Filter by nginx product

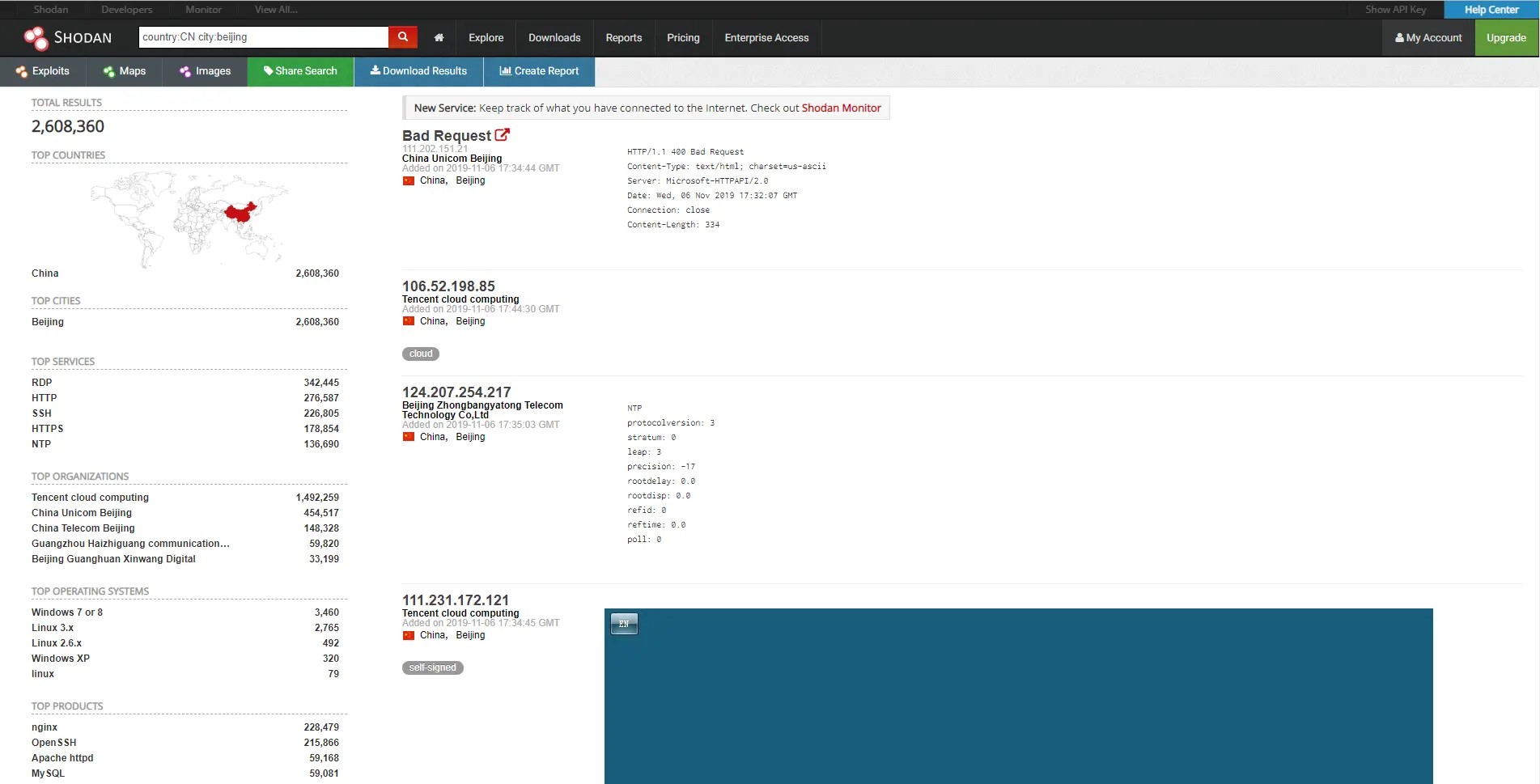pos(45,727)
